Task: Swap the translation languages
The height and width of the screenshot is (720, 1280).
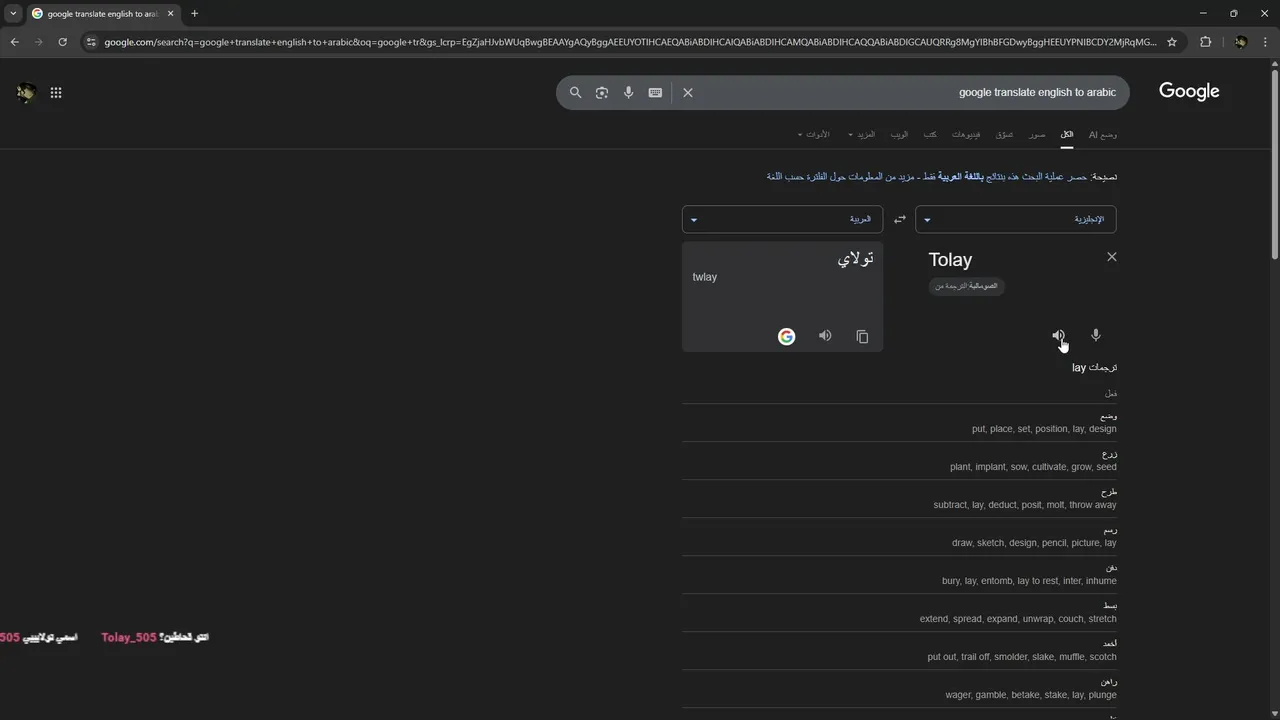Action: pos(899,219)
